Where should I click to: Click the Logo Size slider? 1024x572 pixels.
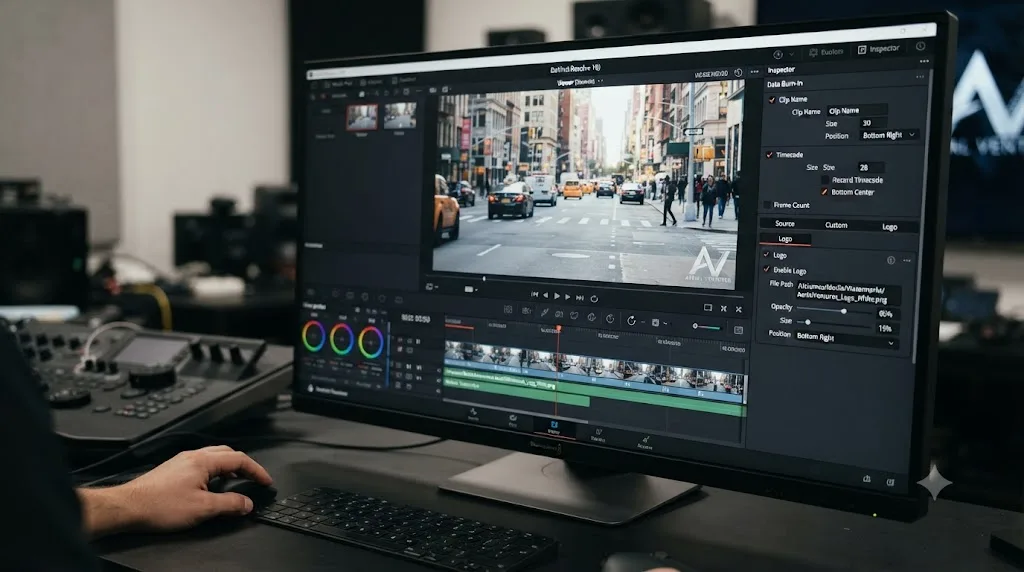tap(833, 323)
